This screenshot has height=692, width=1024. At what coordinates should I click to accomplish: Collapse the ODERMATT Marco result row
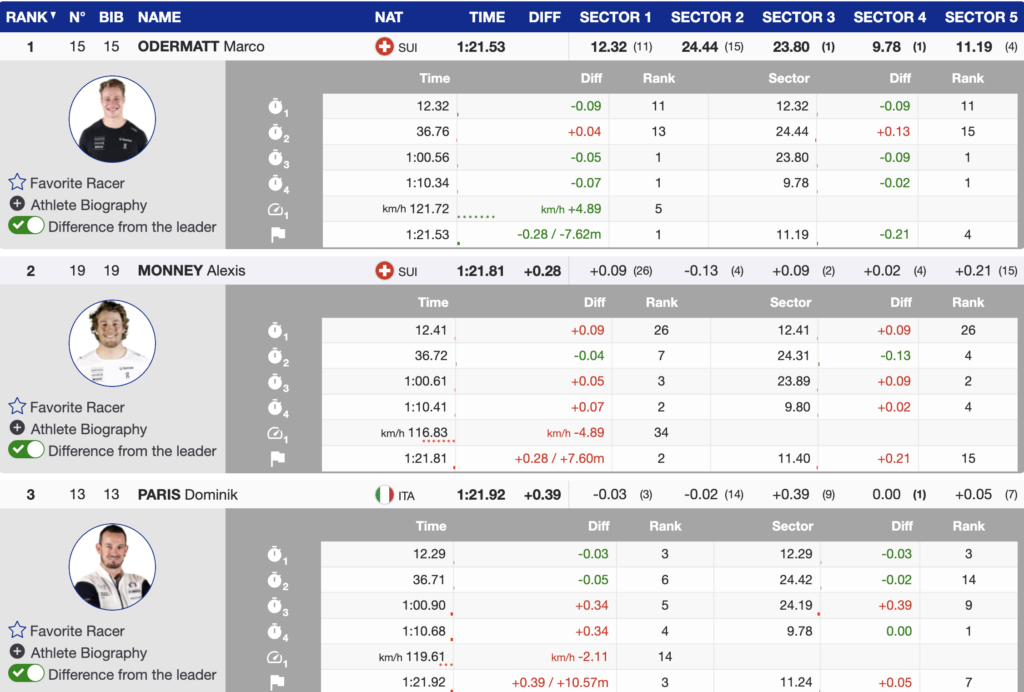coord(200,47)
